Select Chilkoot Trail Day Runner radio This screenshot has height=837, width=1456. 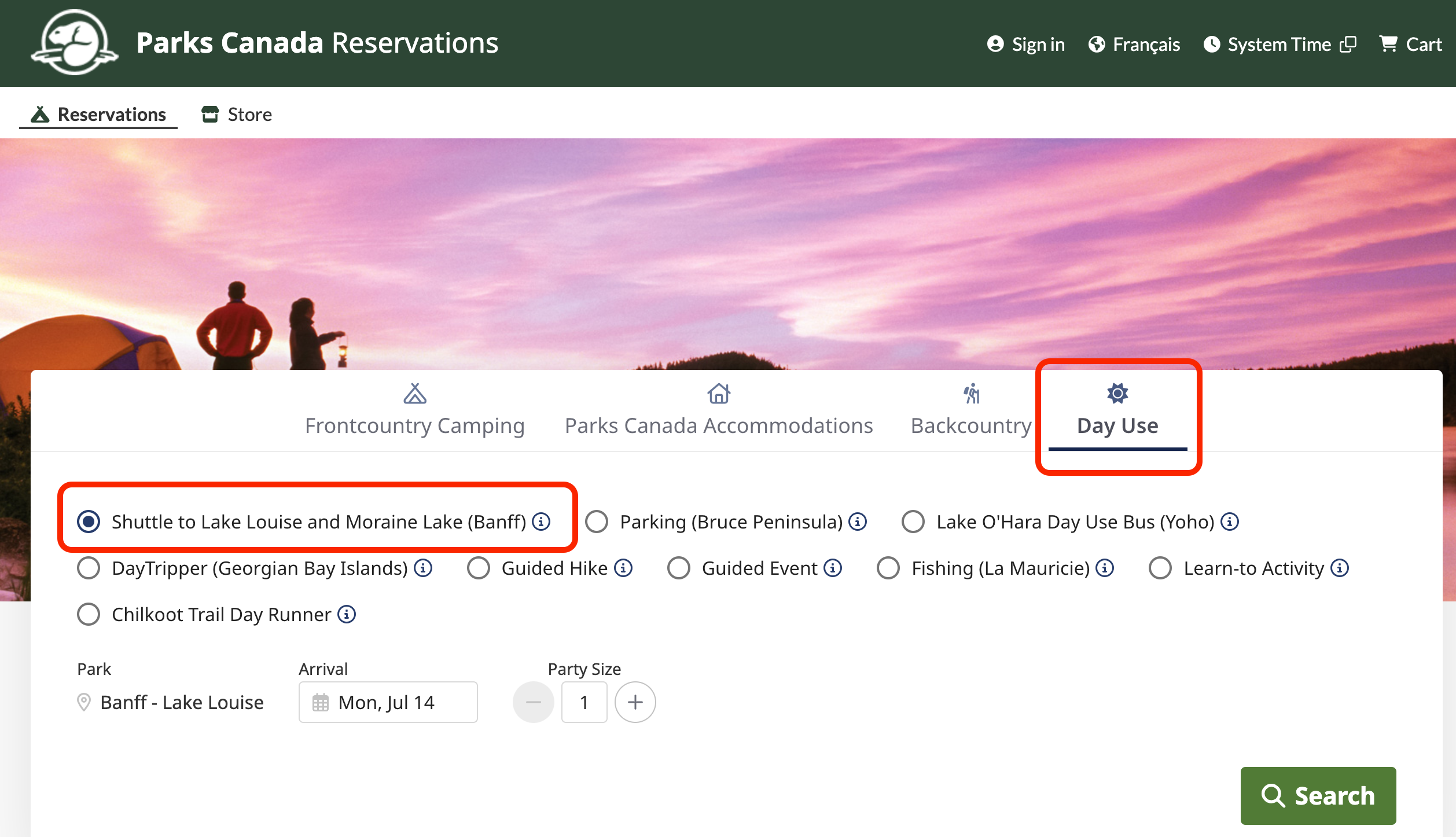[x=89, y=614]
